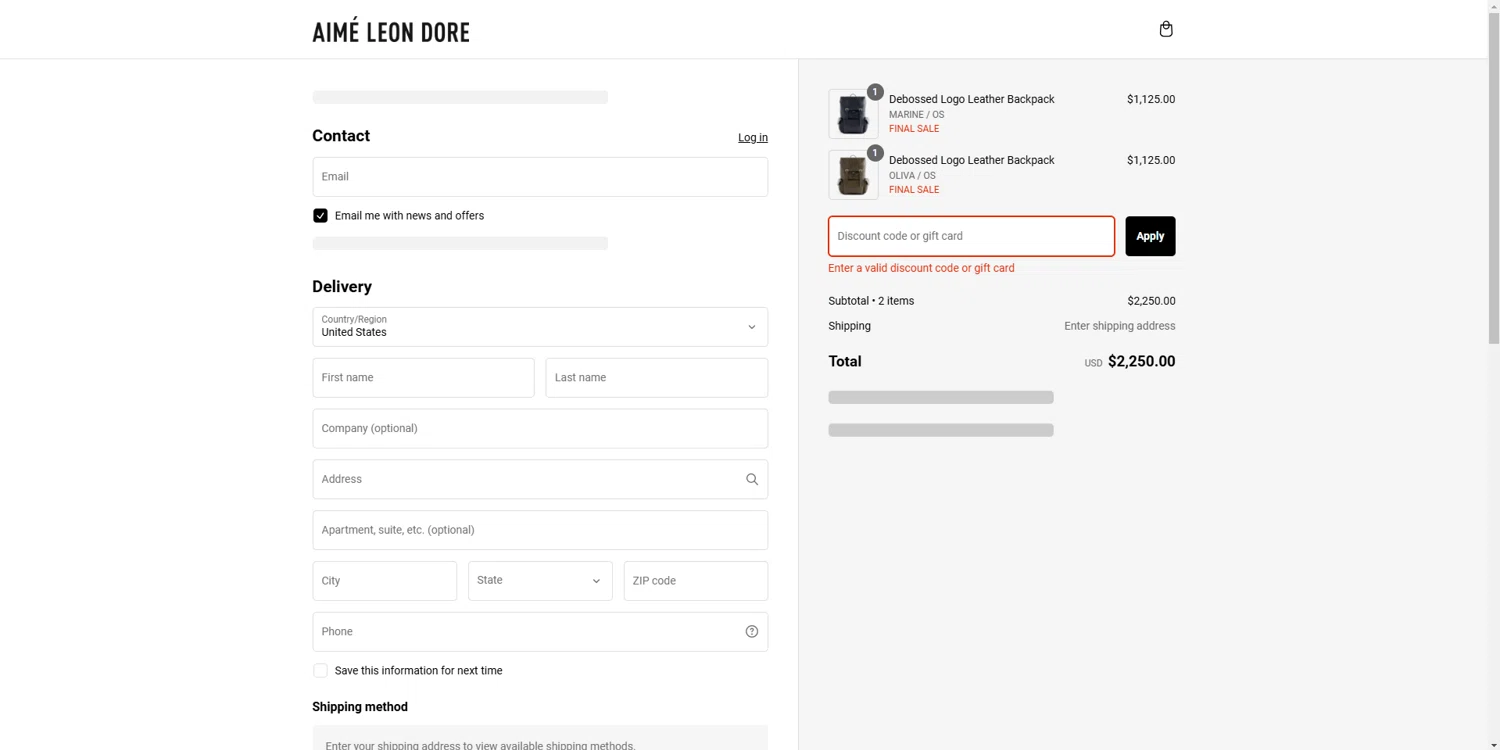This screenshot has width=1500, height=750.
Task: Open the shopping bag cart icon
Action: (x=1166, y=29)
